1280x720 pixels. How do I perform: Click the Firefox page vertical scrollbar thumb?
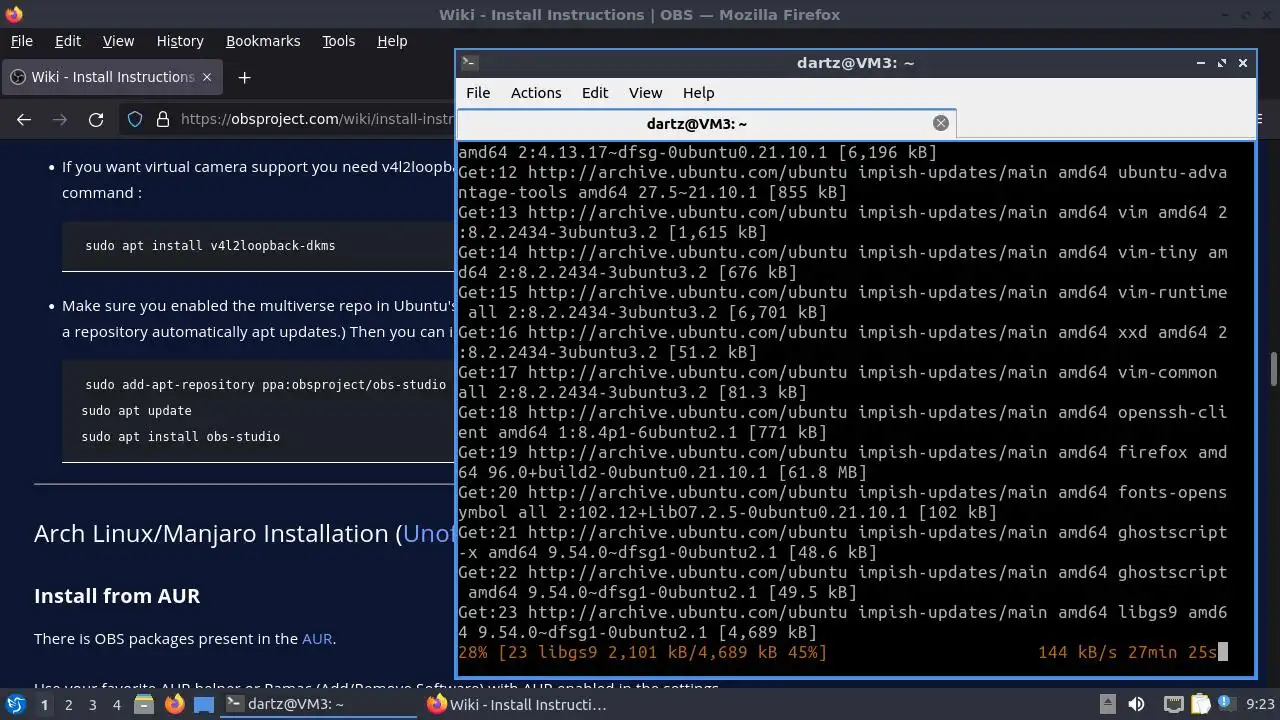(1273, 369)
